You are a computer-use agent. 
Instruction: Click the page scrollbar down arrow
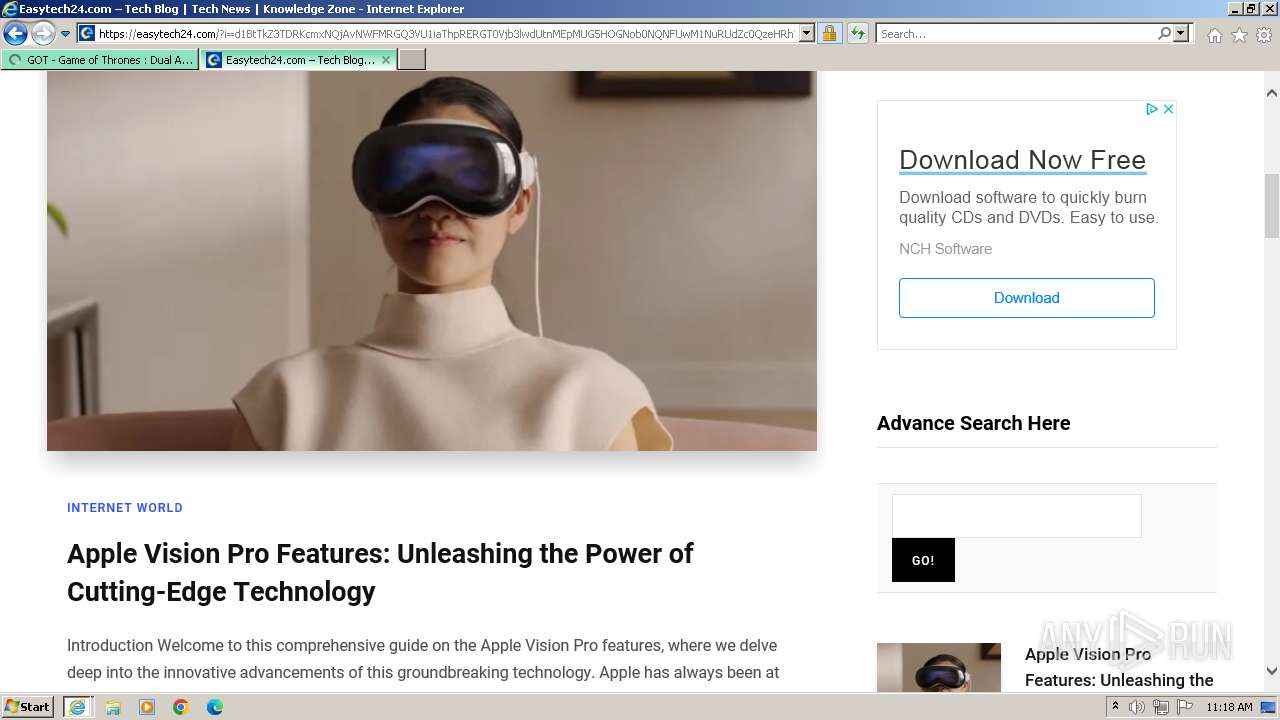click(1272, 672)
